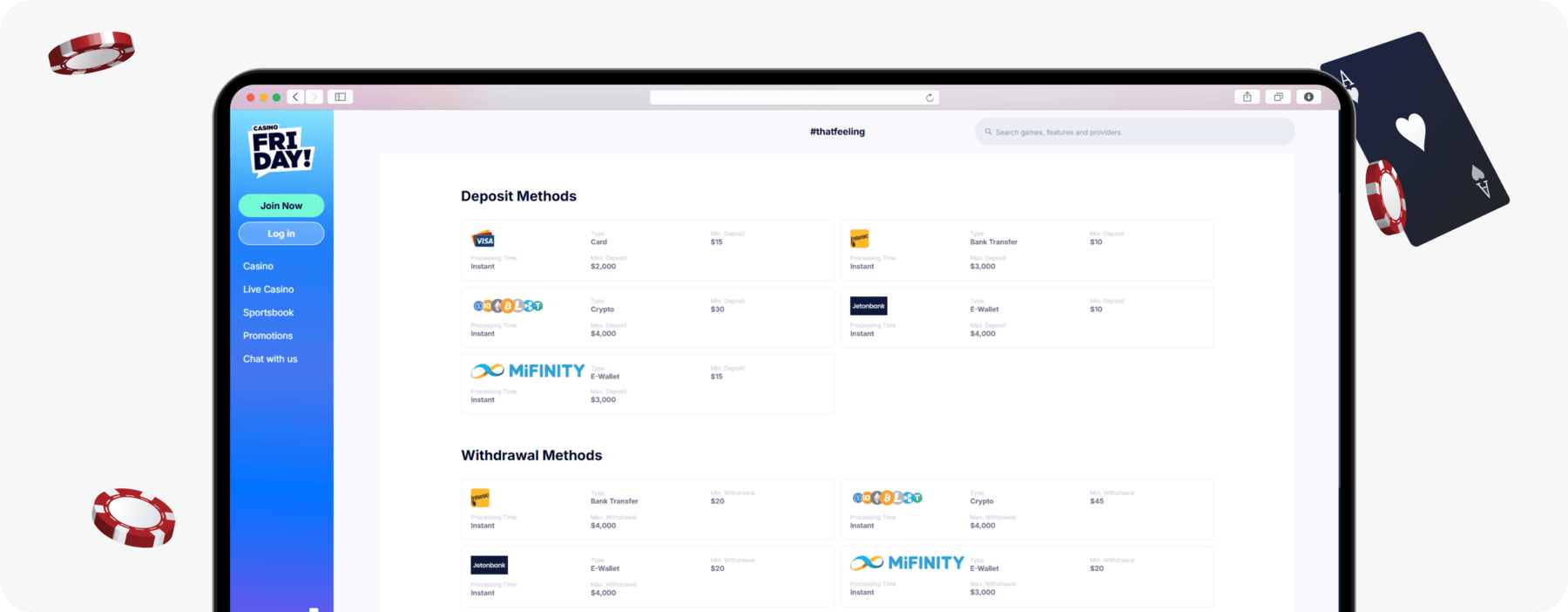Image resolution: width=1568 pixels, height=612 pixels.
Task: Open the browser share icon
Action: 1247,97
